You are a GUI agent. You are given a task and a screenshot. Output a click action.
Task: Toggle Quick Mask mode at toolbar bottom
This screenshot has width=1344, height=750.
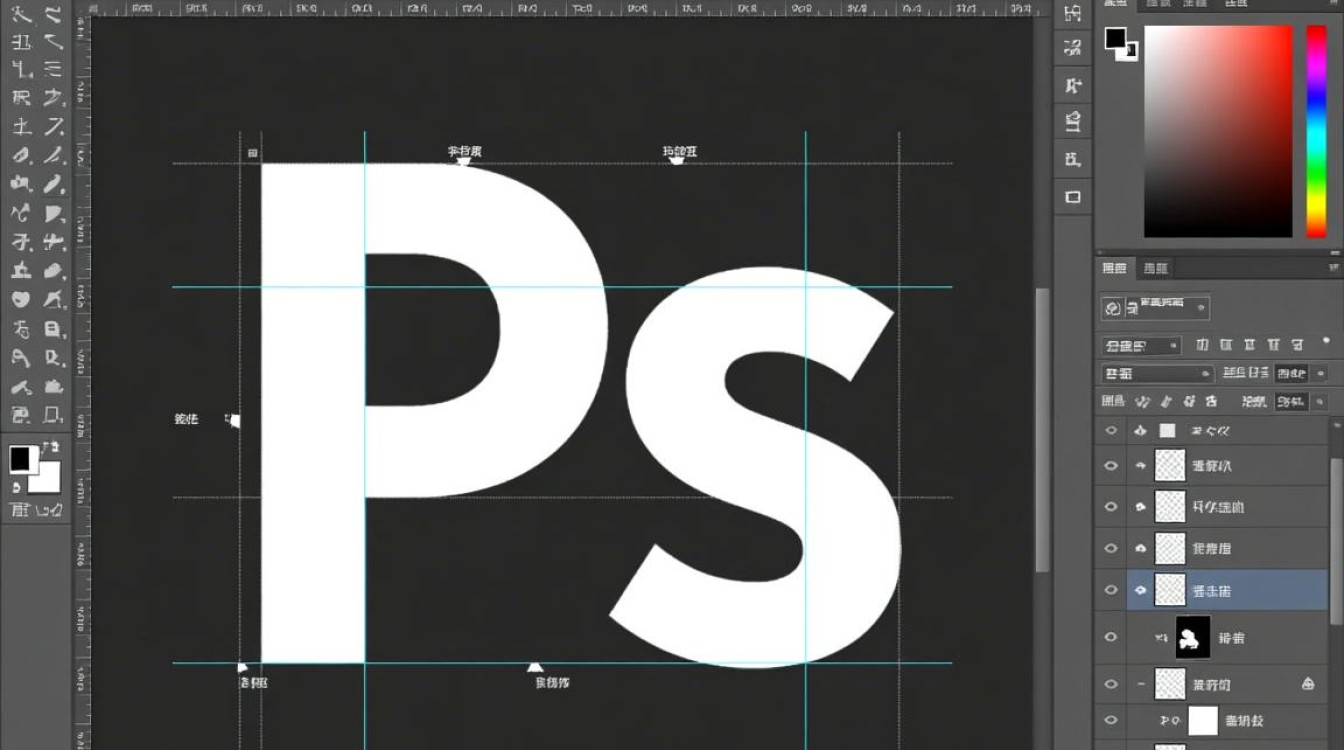tap(20, 510)
